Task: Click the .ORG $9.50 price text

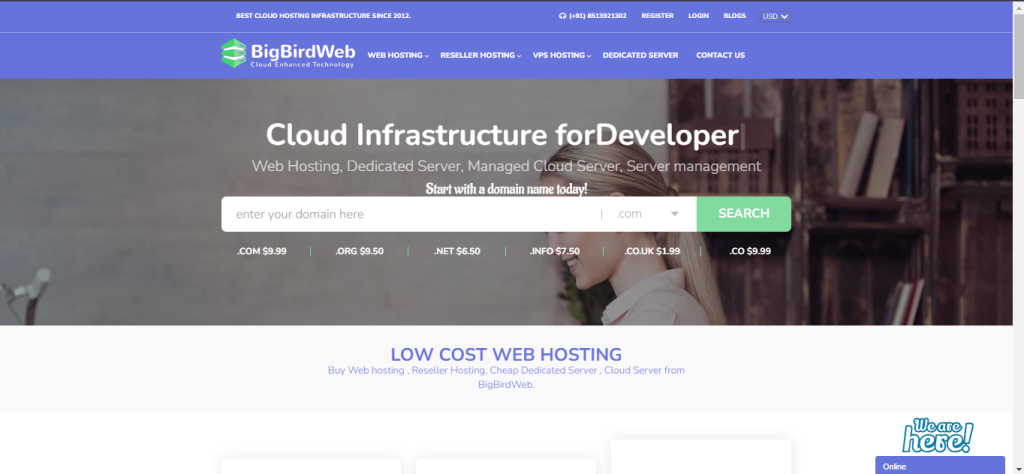Action: click(x=359, y=251)
